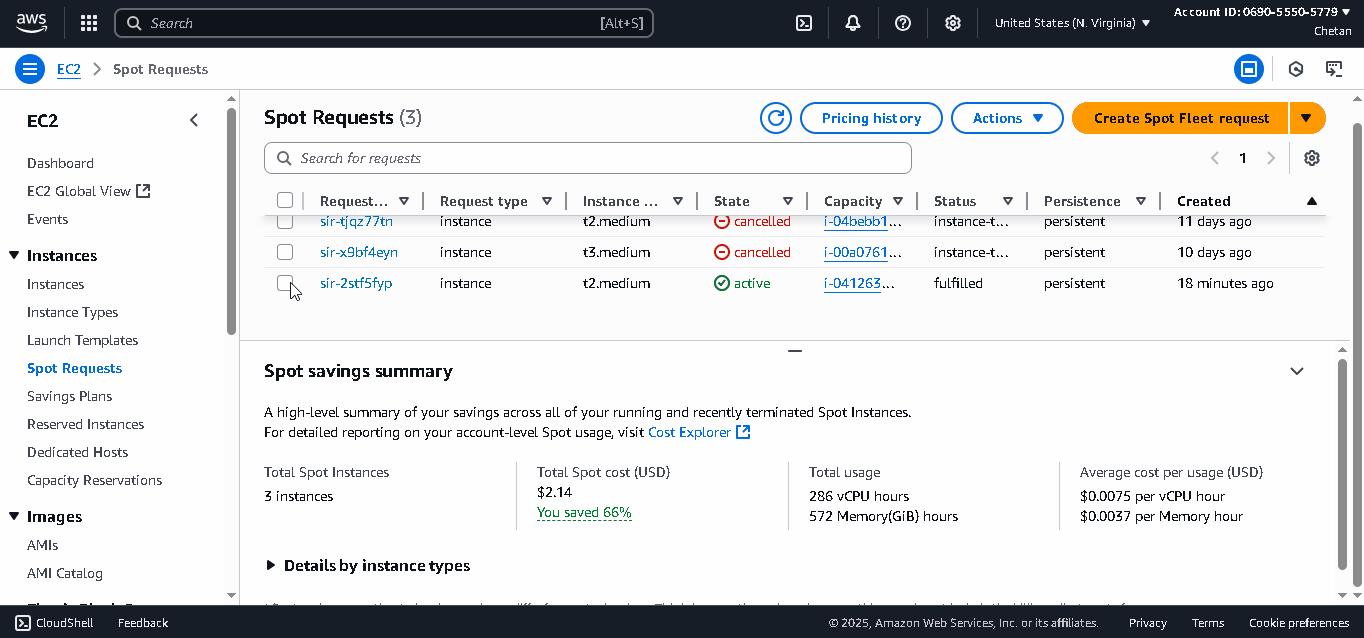The image size is (1364, 638).
Task: Collapse the EC2 sidebar with the chevron
Action: [194, 120]
